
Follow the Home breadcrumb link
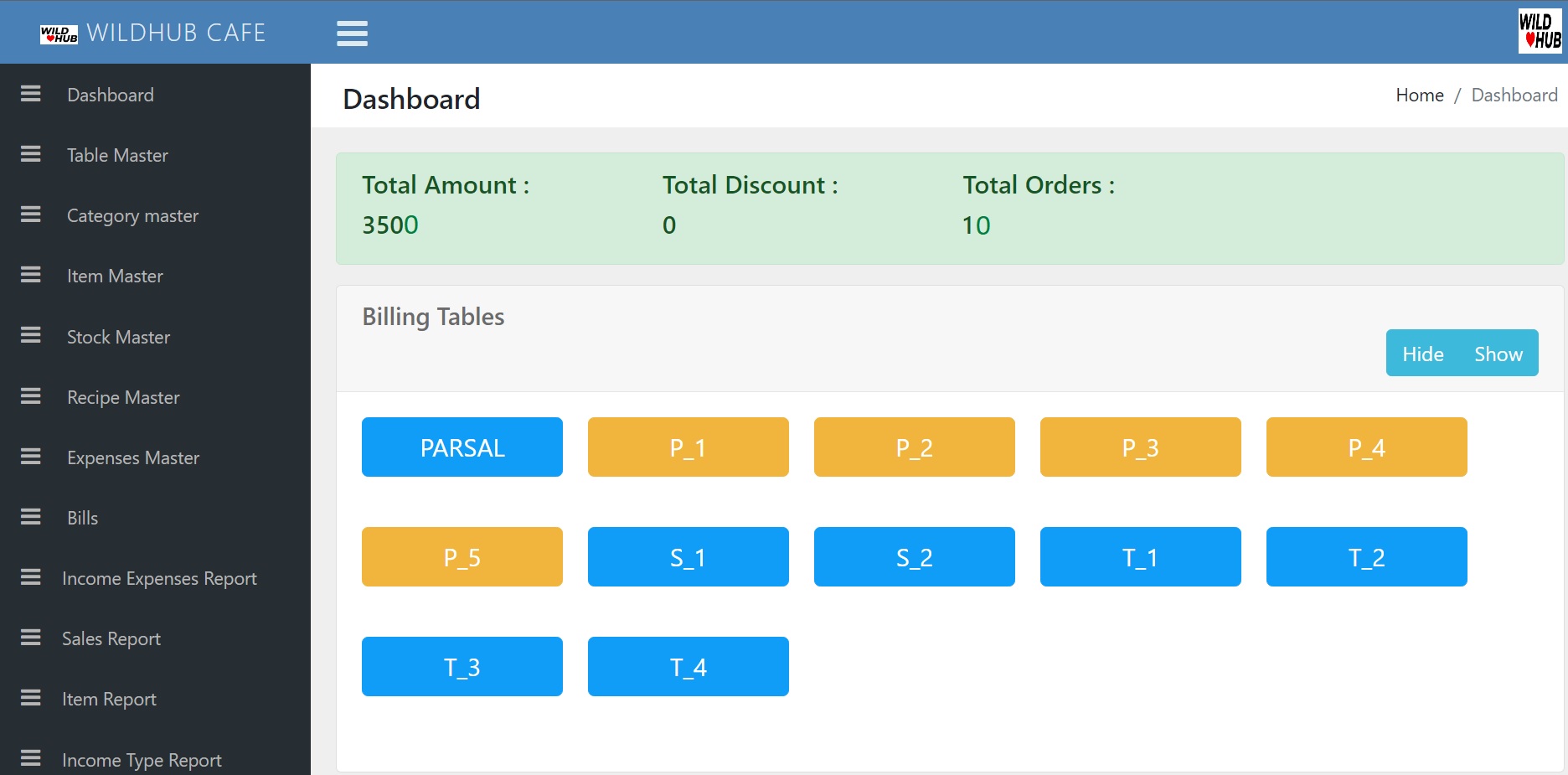coord(1419,96)
